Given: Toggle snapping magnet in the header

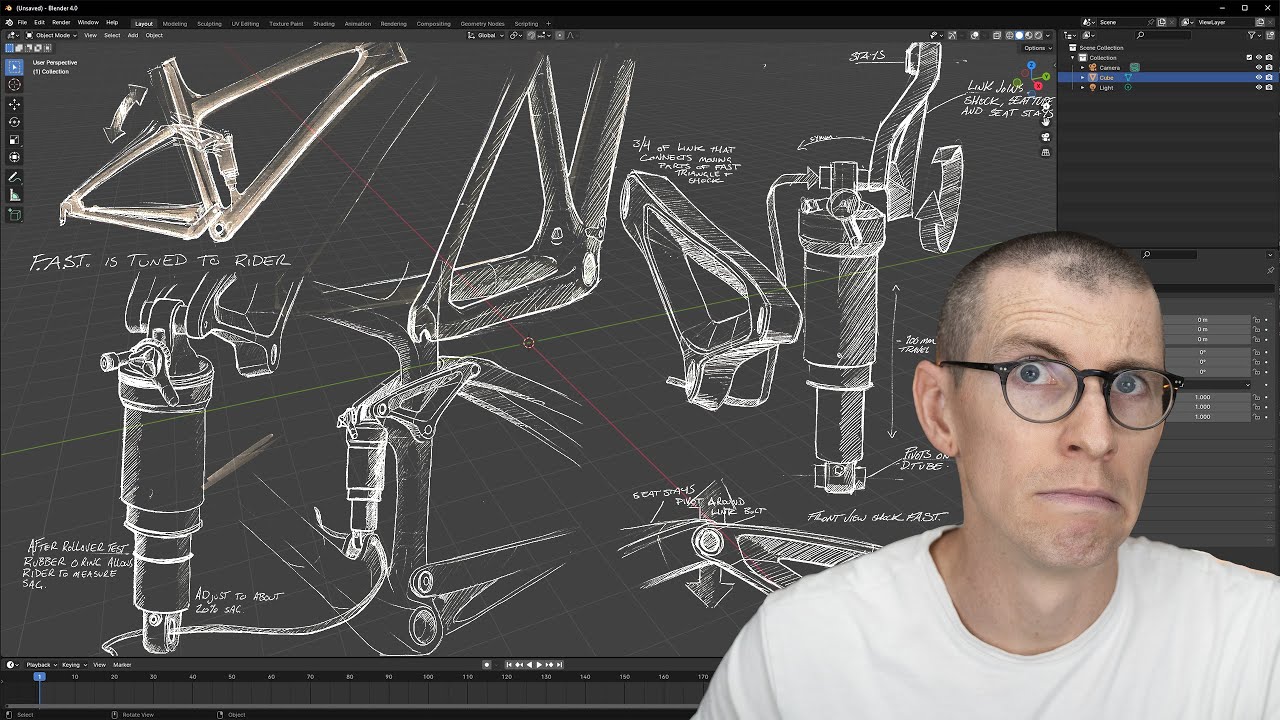Looking at the screenshot, I should pyautogui.click(x=531, y=35).
